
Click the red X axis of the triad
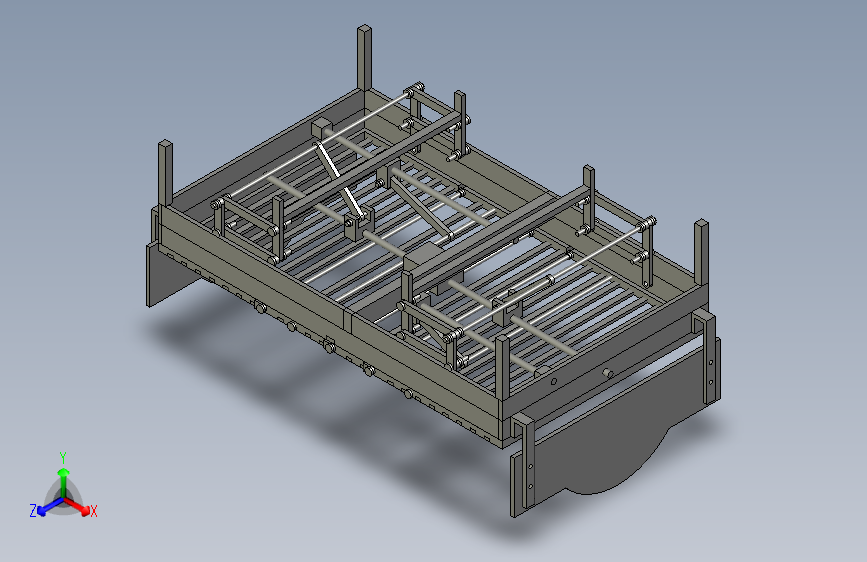77,506
